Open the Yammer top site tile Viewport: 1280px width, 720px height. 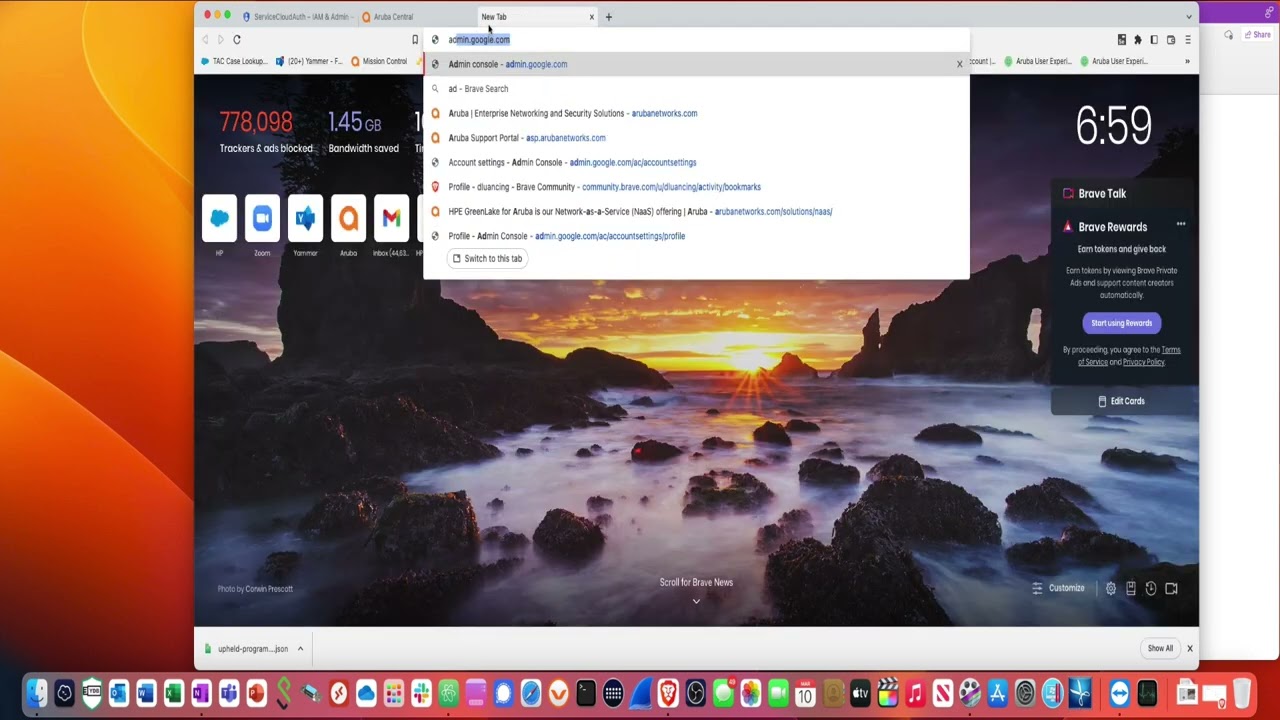(305, 218)
